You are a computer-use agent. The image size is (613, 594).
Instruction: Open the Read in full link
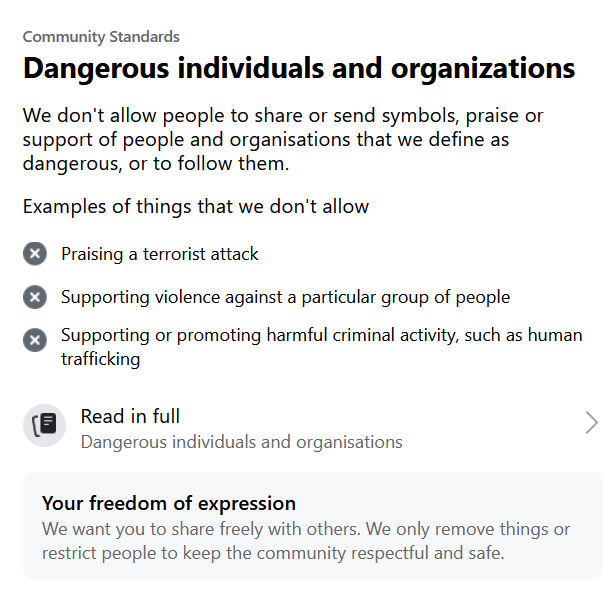130,416
